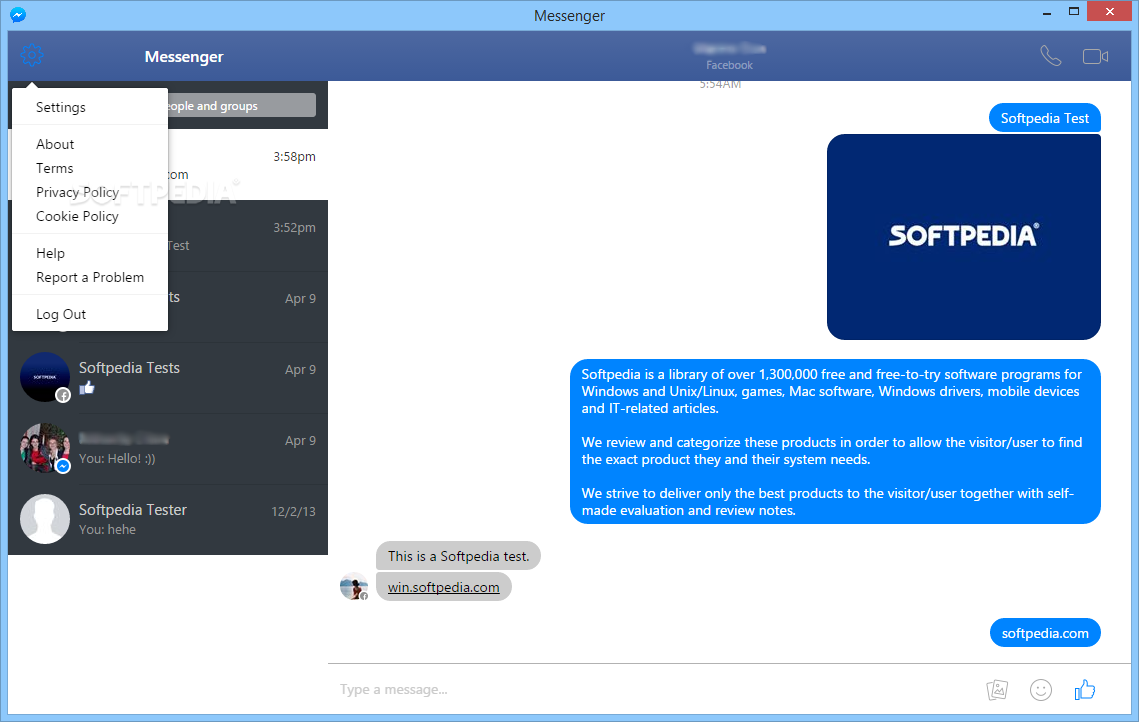
Task: Open Cookie Policy menu entry
Action: [90, 216]
